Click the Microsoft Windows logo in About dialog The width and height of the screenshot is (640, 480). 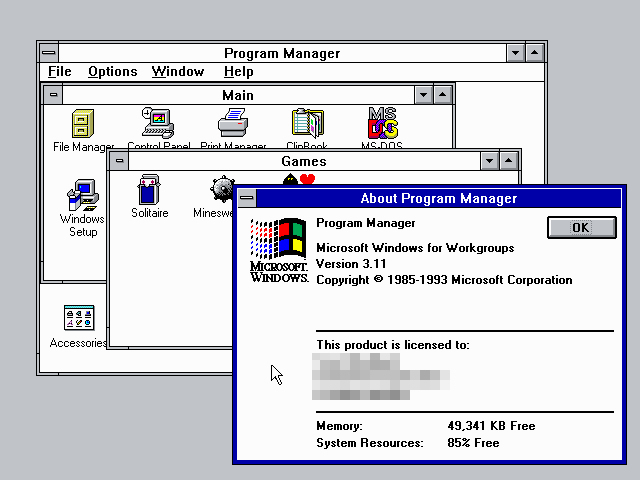[278, 250]
